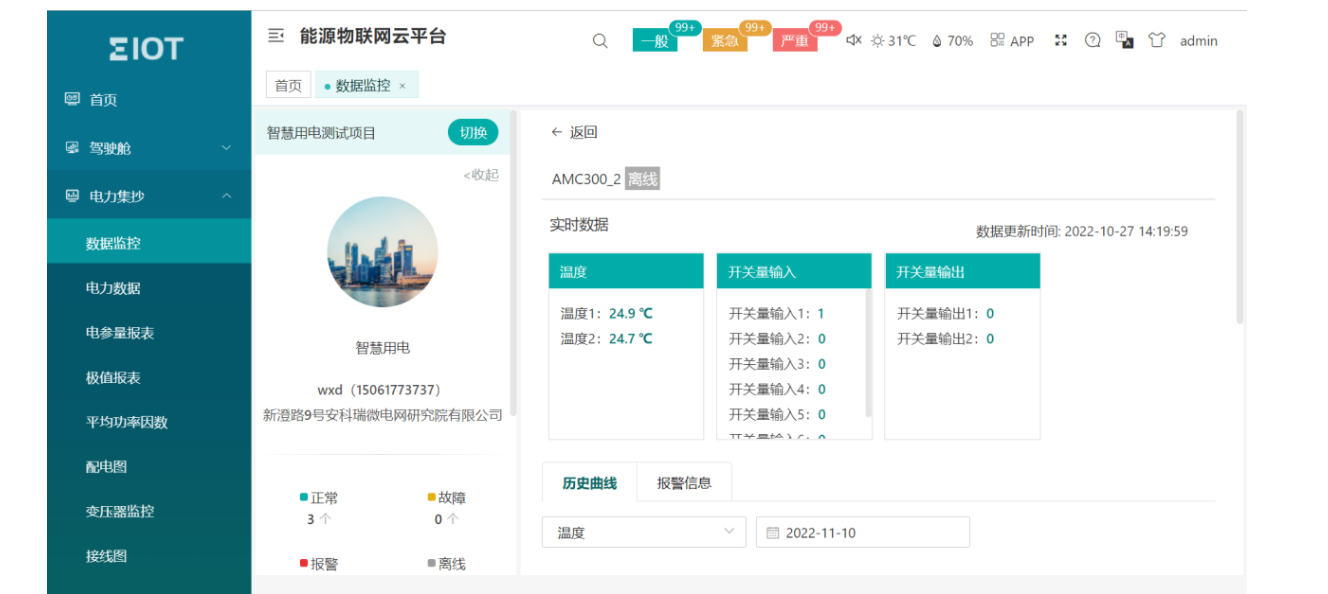Viewport: 1328px width, 594px height.
Task: Click the search magnifier icon
Action: 600,41
